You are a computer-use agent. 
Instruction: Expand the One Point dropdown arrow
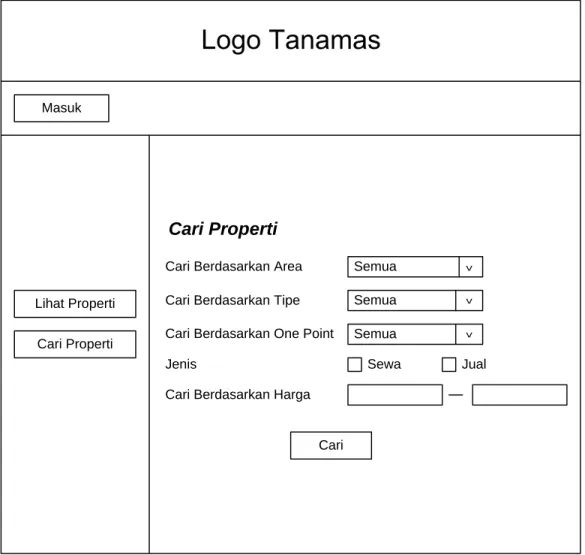[469, 334]
